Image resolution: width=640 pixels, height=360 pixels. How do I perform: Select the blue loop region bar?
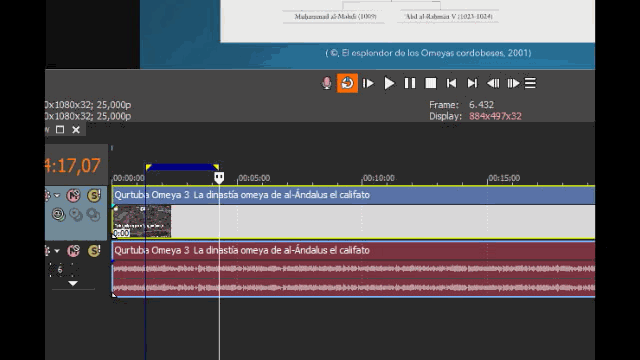182,167
